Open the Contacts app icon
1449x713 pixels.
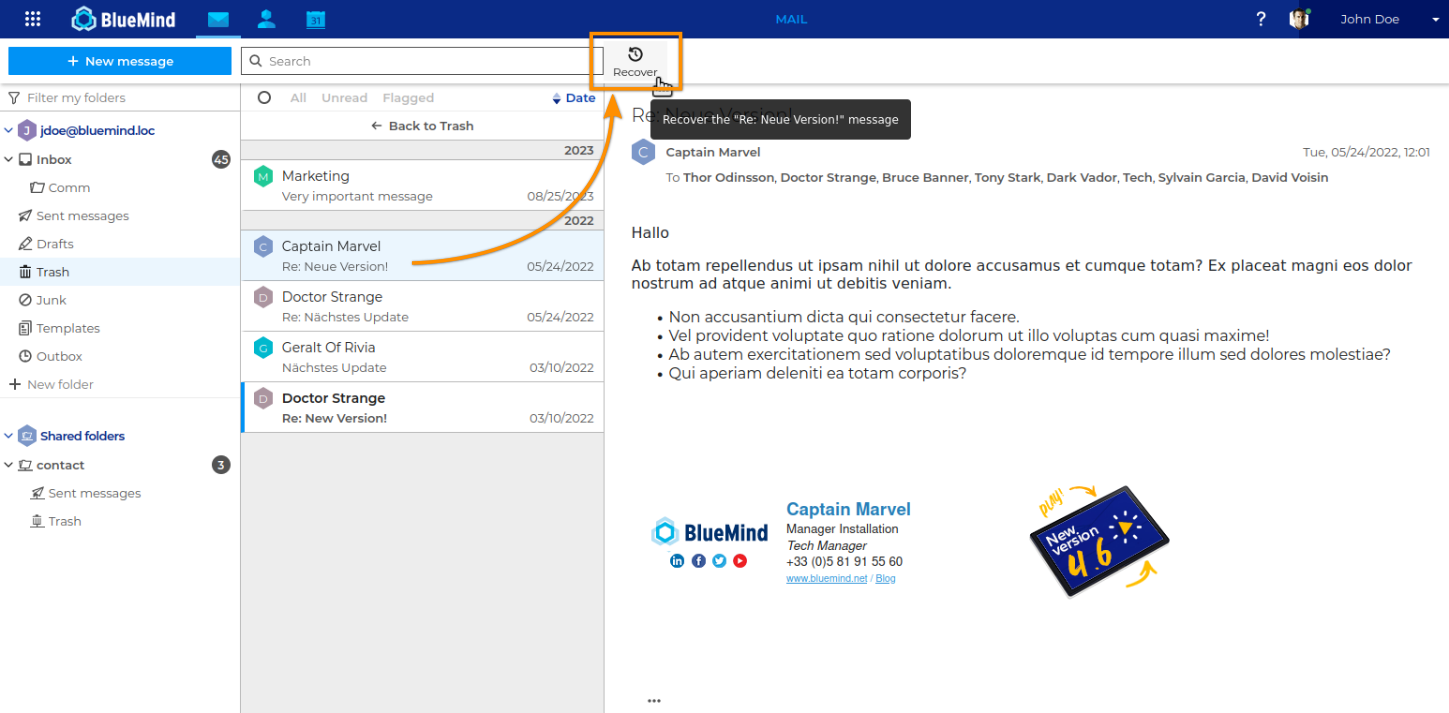pyautogui.click(x=267, y=19)
